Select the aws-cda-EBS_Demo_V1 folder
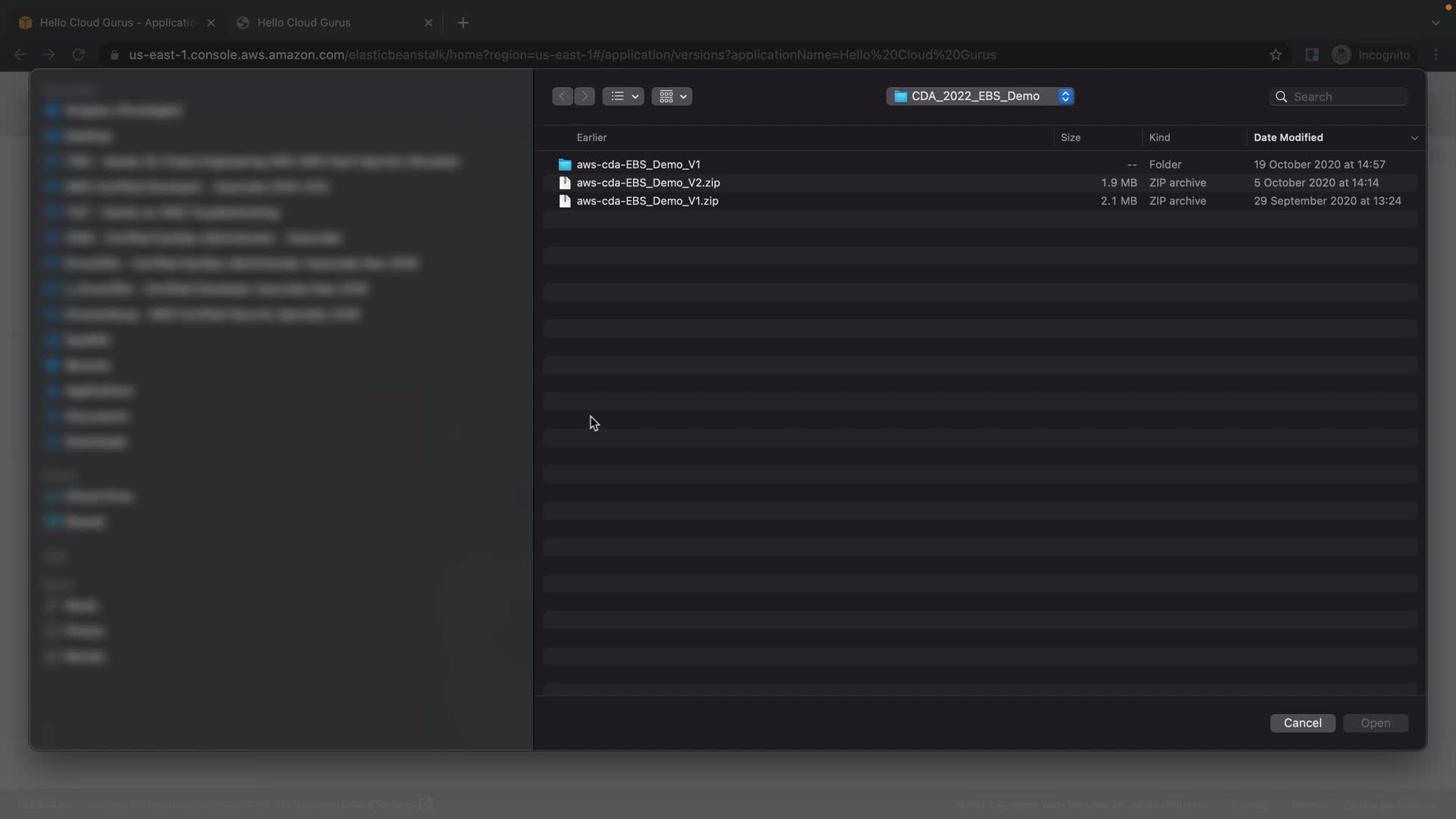1456x819 pixels. click(x=638, y=165)
